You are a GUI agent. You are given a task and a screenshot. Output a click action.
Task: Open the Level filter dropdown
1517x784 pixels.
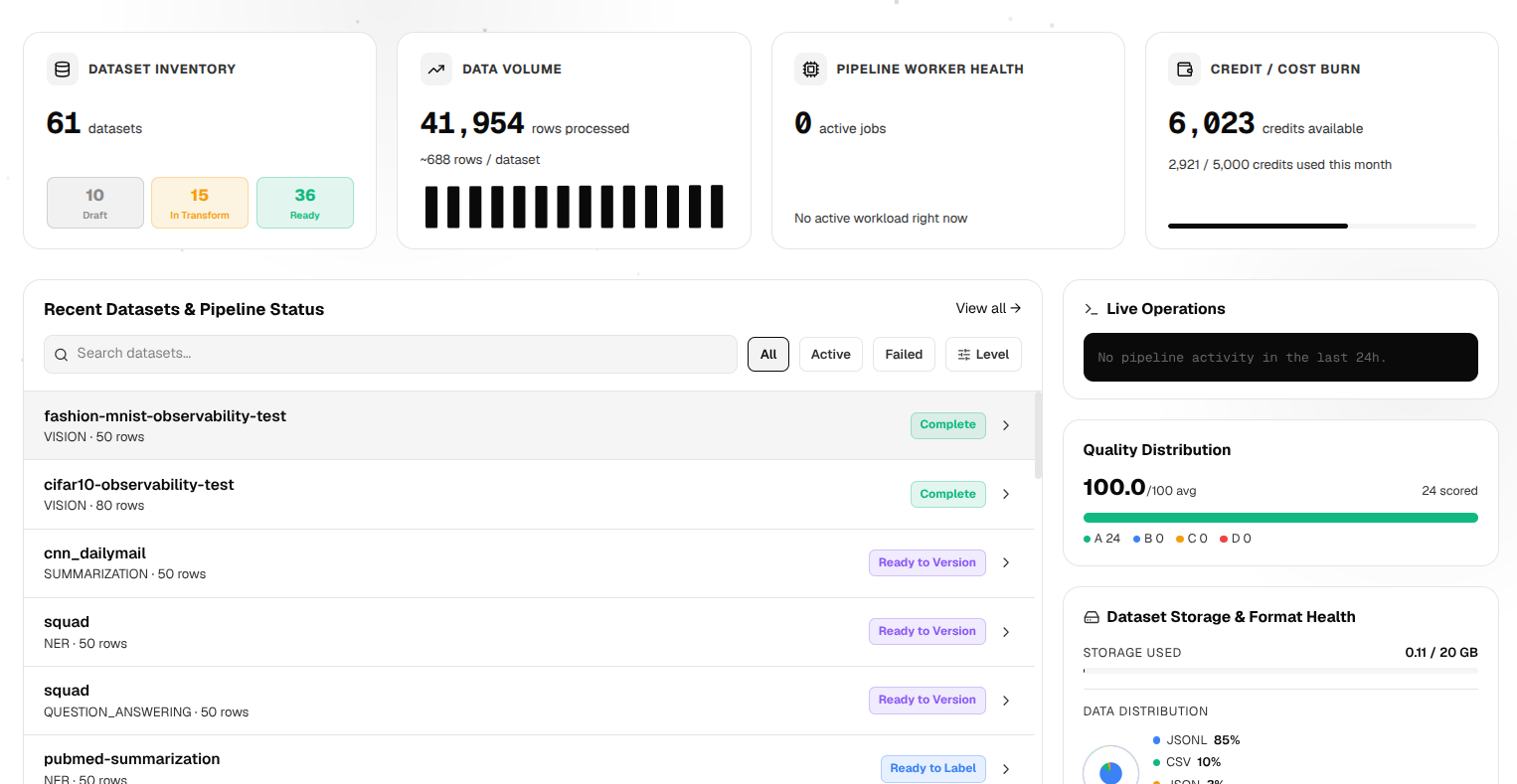[x=983, y=355]
